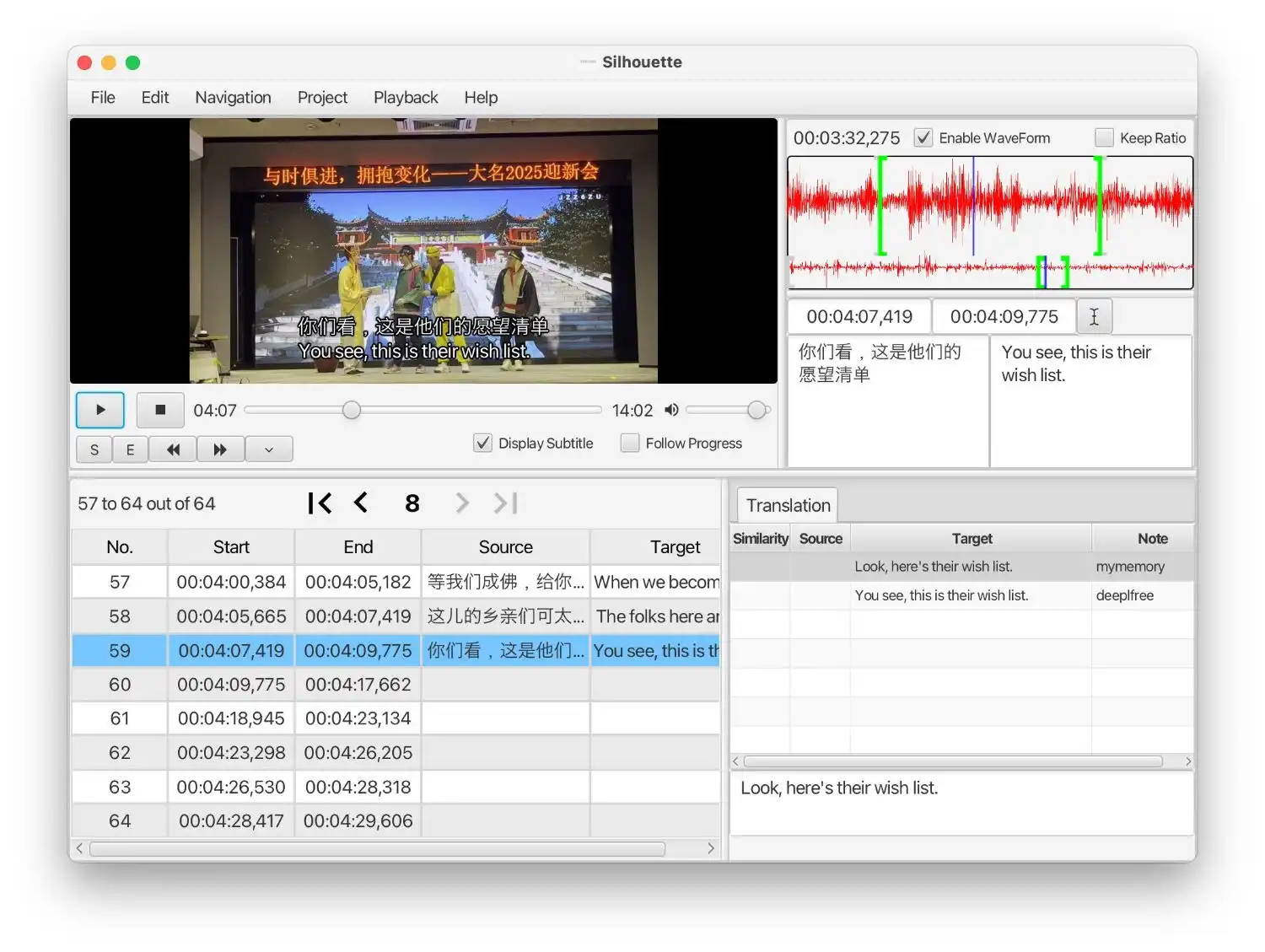The height and width of the screenshot is (952, 1265).
Task: Select row 60 start time 00:04:09,775
Action: [231, 685]
